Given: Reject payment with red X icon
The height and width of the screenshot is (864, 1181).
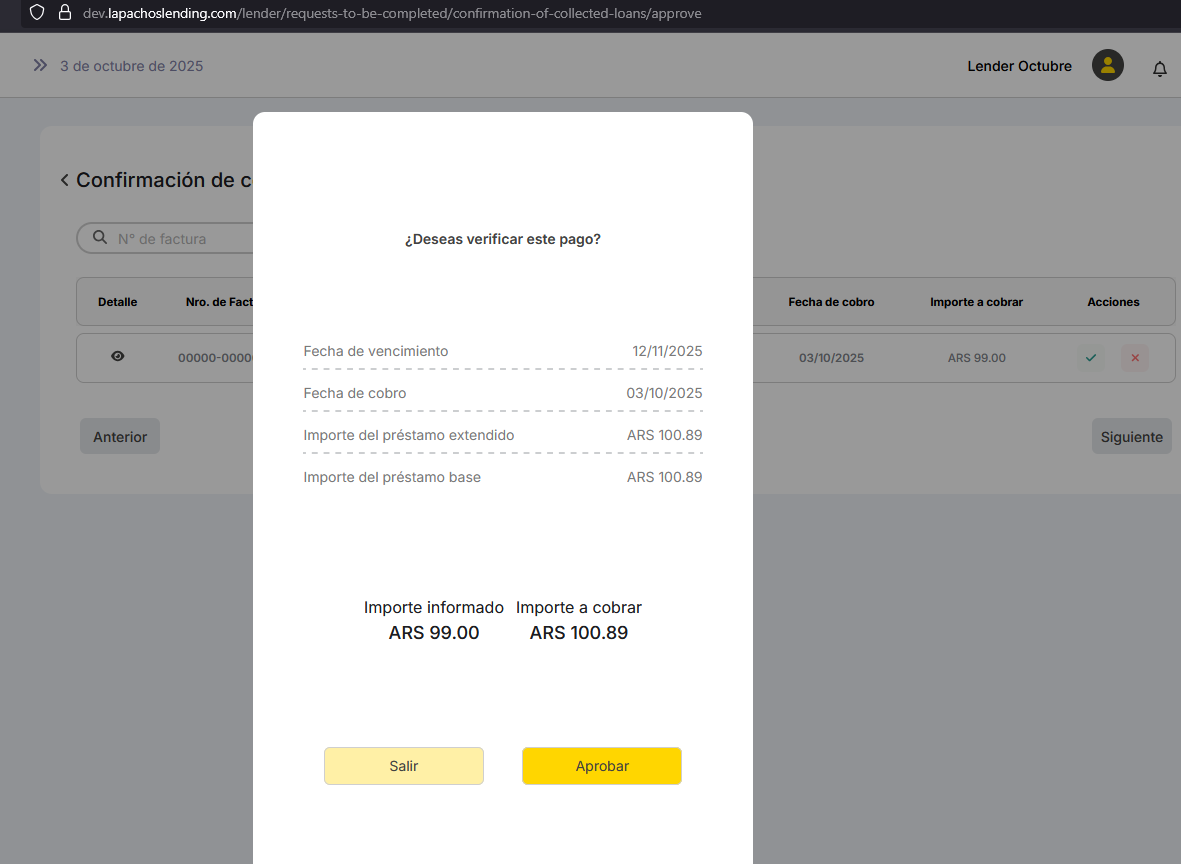Looking at the screenshot, I should (1134, 358).
